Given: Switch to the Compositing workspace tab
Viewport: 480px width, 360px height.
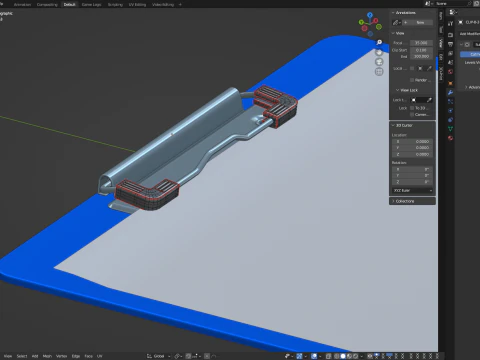Looking at the screenshot, I should (47, 5).
